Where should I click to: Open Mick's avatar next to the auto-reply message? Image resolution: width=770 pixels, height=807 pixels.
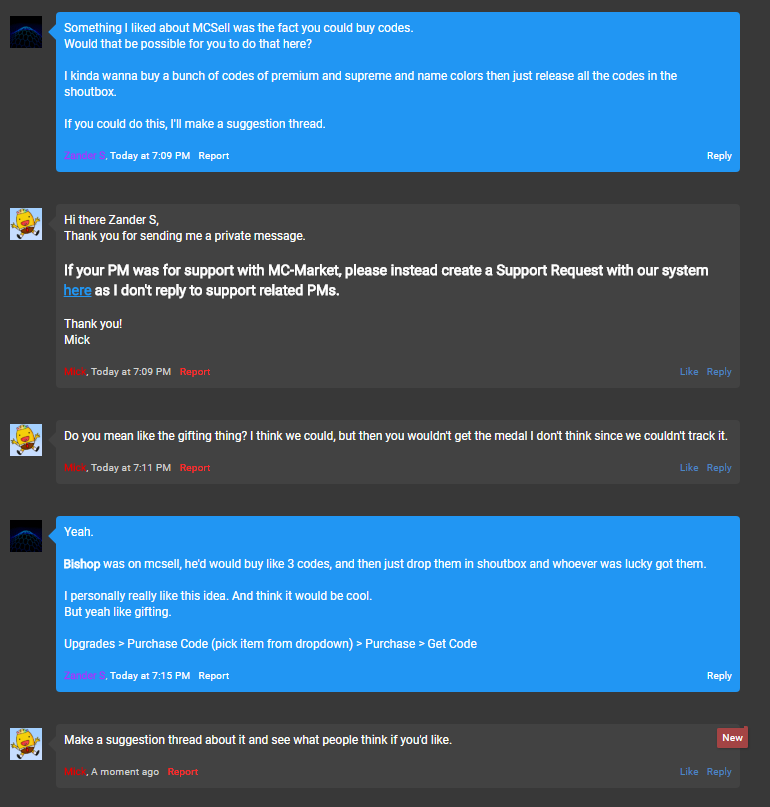point(26,224)
